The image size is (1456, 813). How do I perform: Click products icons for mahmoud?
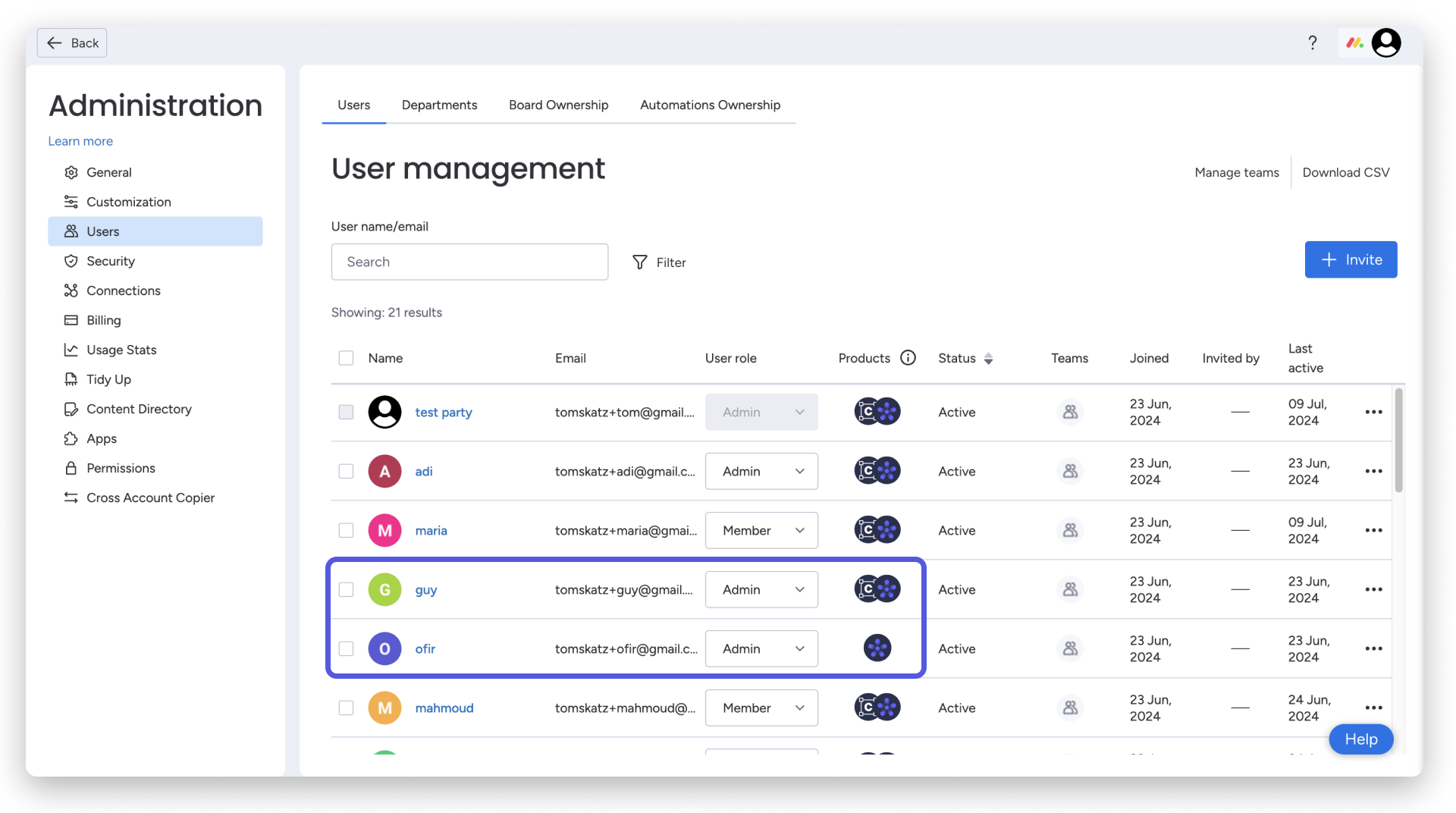(877, 707)
